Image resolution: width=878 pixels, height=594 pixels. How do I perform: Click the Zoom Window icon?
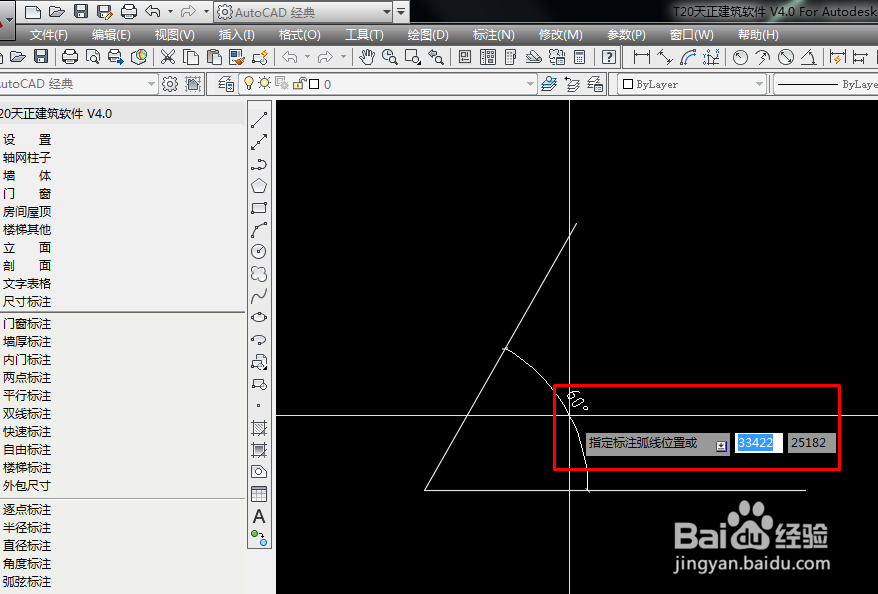coord(413,57)
